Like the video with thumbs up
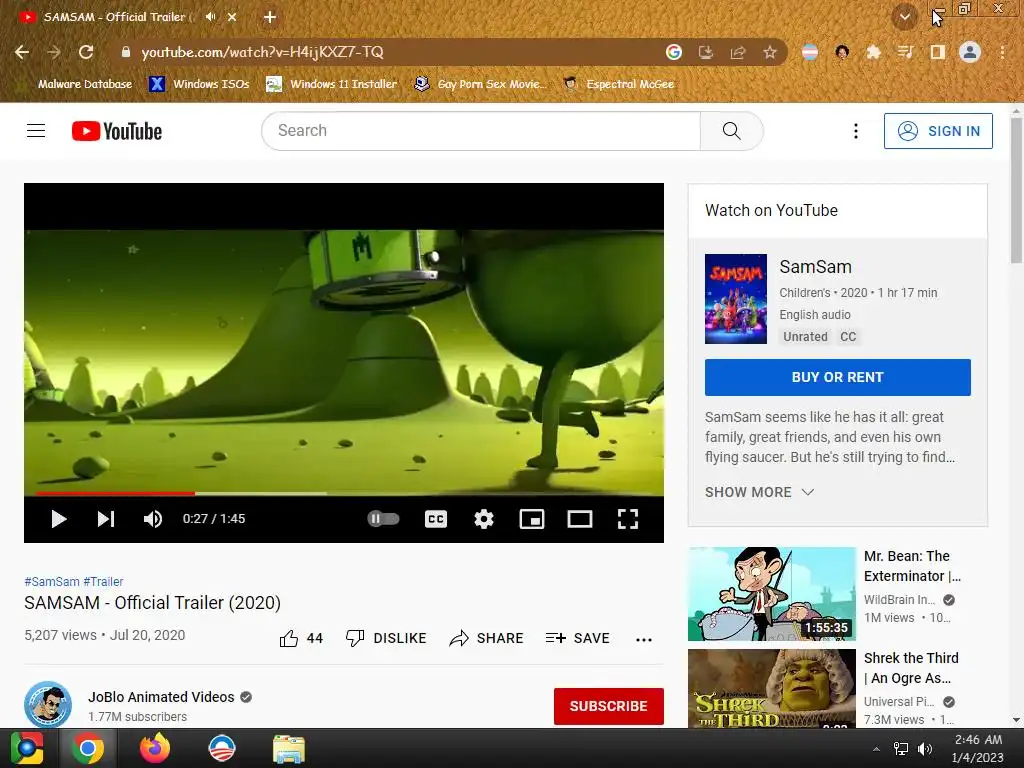 [x=300, y=638]
